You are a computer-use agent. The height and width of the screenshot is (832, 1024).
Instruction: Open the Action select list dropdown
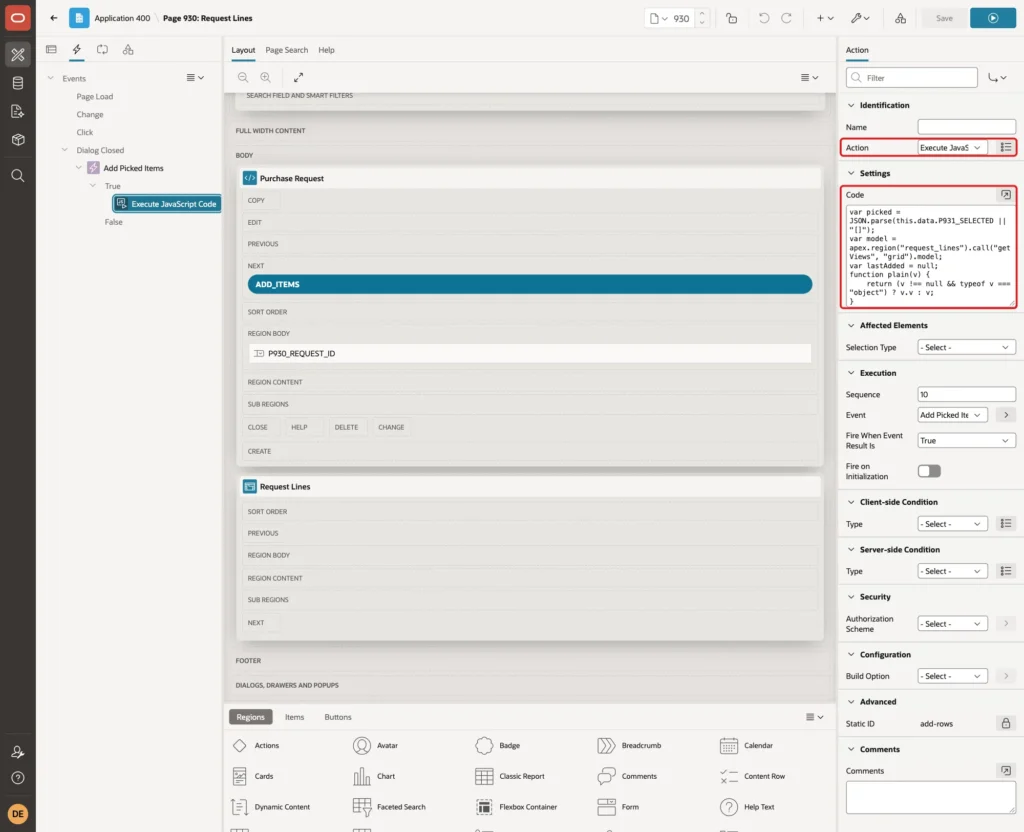(x=952, y=148)
